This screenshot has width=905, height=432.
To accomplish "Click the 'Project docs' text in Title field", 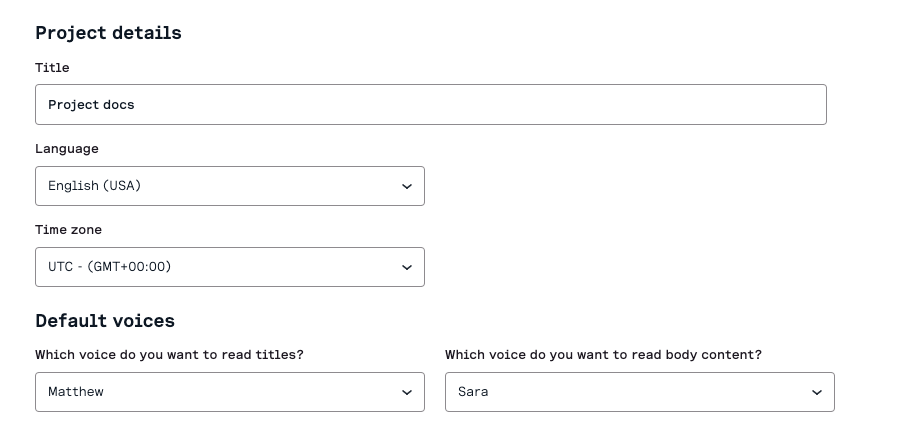I will coord(91,105).
